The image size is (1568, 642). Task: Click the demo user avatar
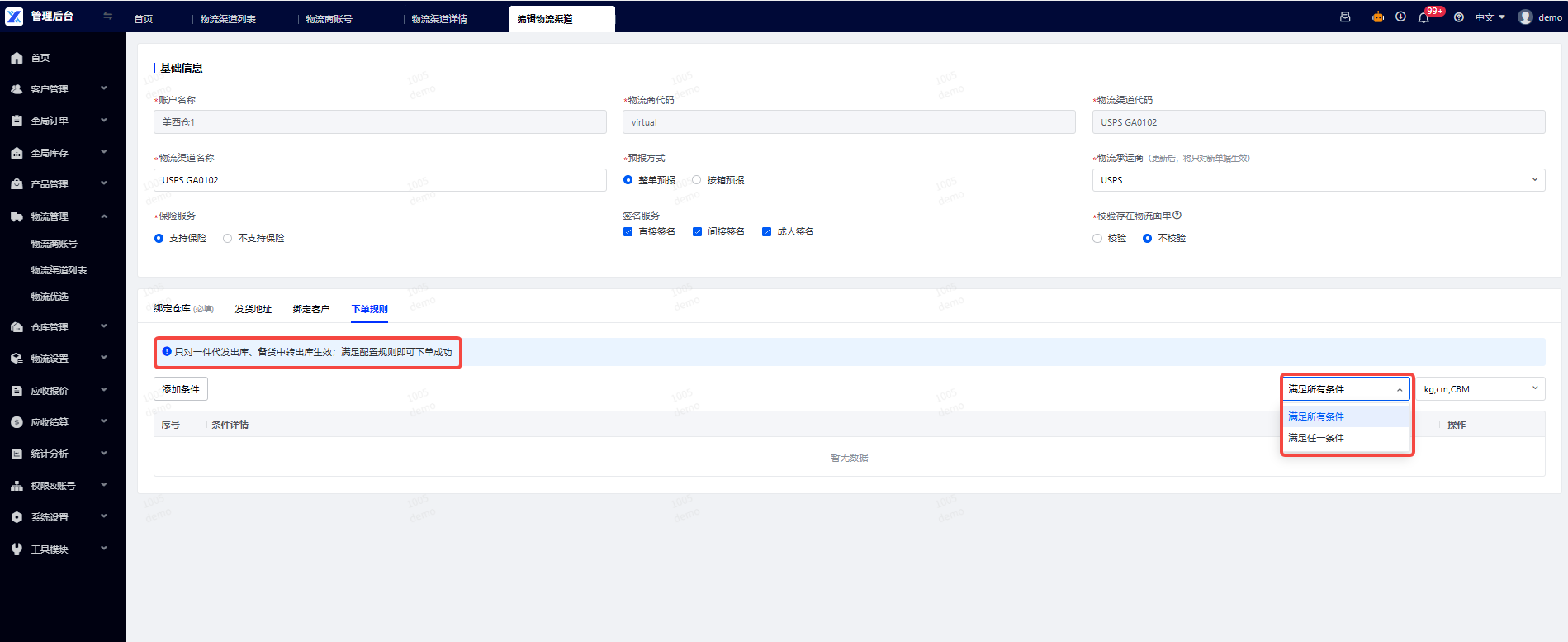point(1525,17)
